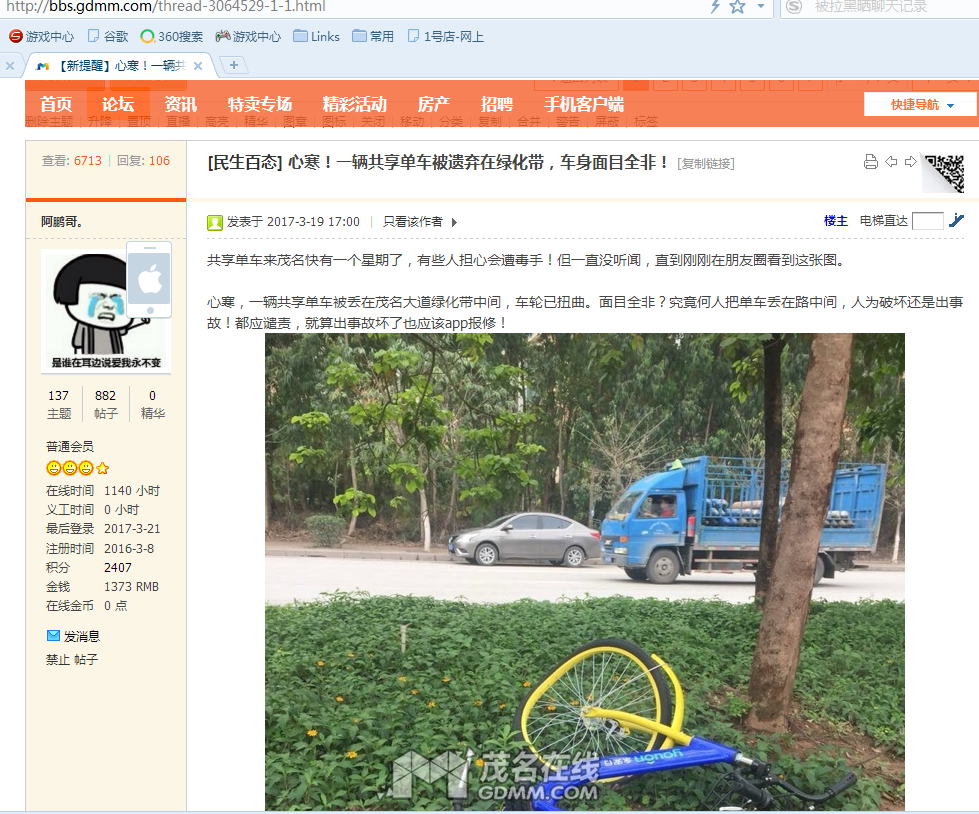
Task: Click the arrow after 只看该作者
Action: click(x=454, y=222)
